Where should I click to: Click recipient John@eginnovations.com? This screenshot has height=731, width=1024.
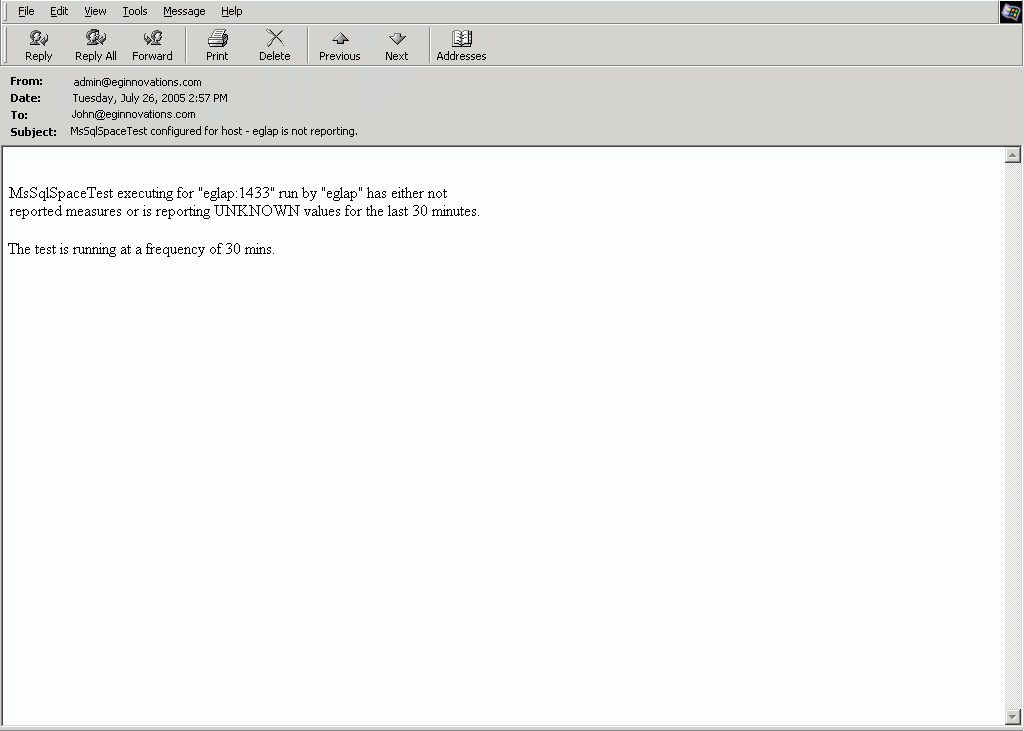pos(133,114)
